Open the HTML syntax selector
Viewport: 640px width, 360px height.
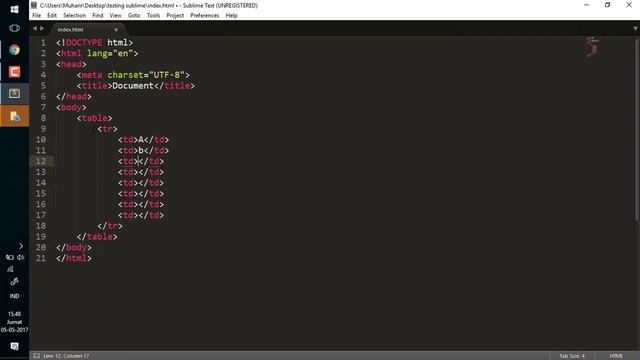tap(616, 356)
